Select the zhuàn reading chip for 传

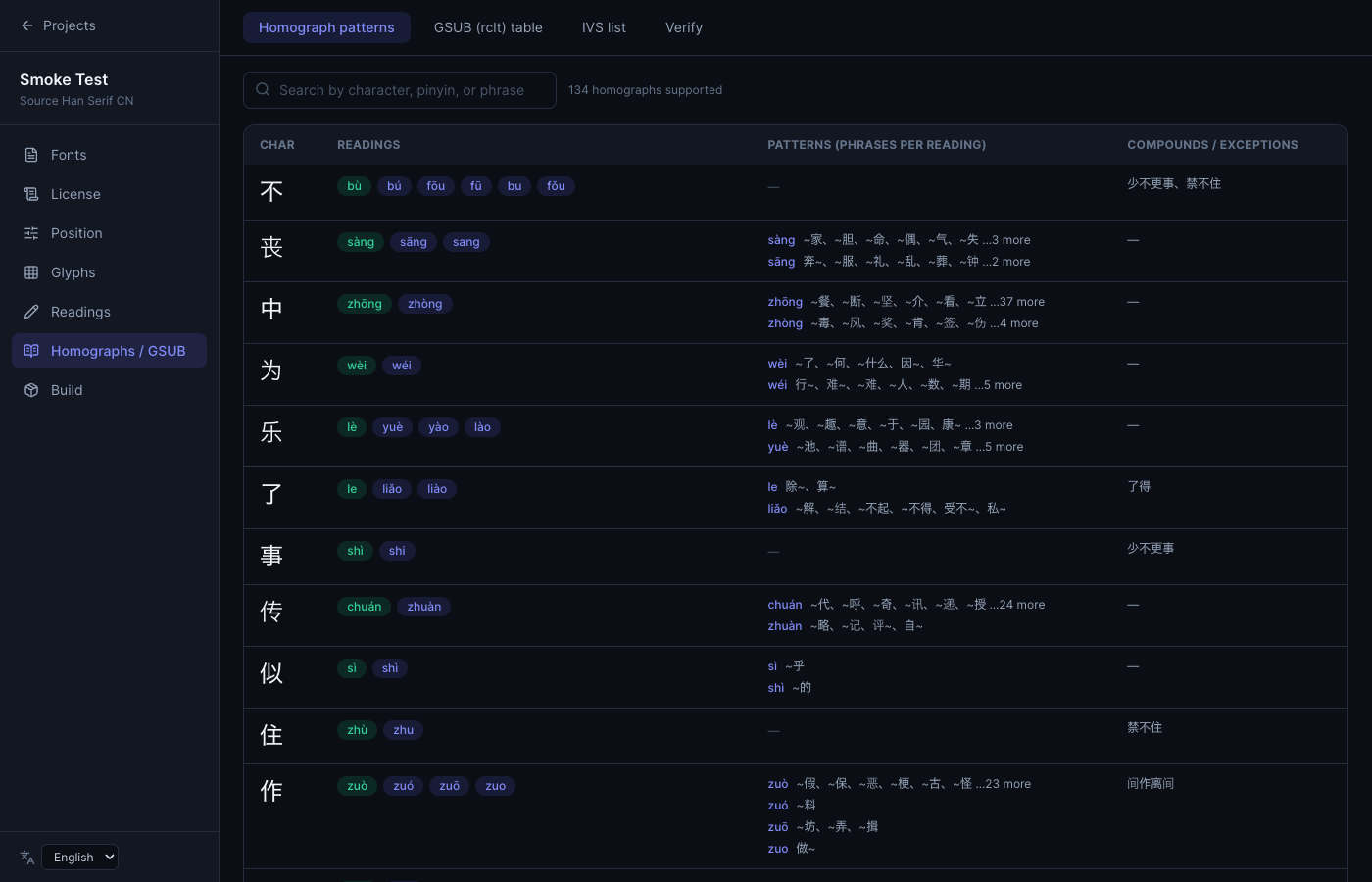pos(424,607)
